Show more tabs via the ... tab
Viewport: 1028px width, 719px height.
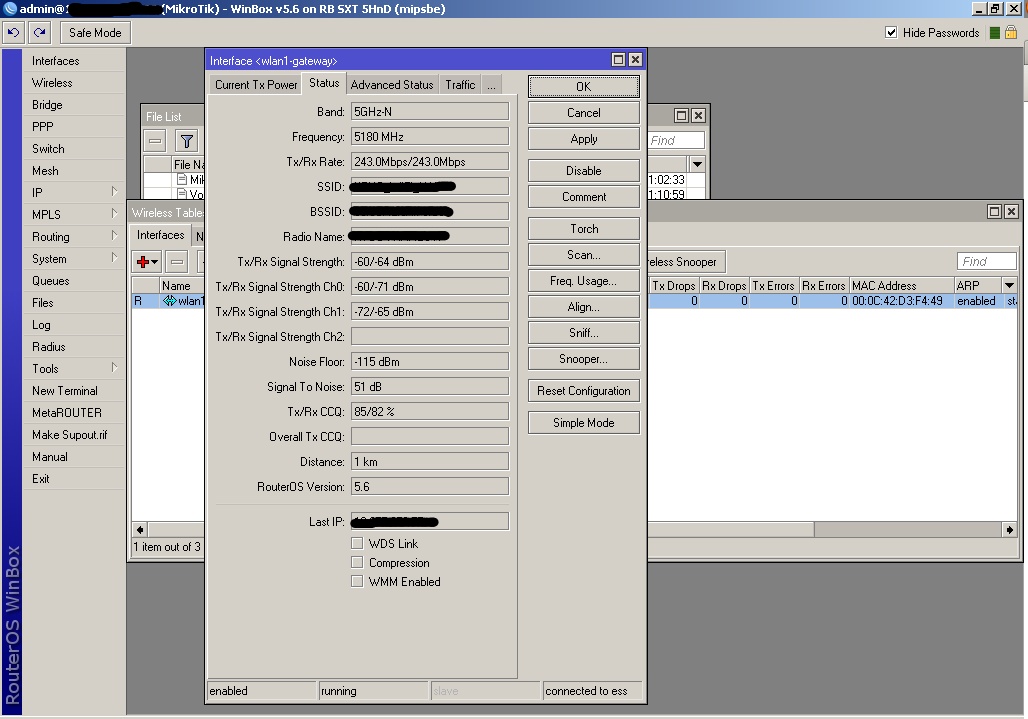[491, 85]
